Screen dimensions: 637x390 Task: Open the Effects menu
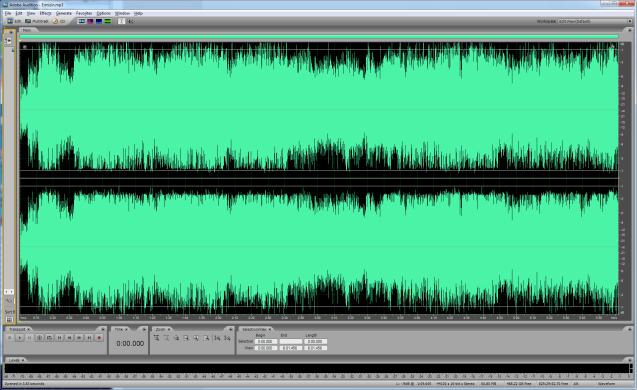[x=45, y=13]
